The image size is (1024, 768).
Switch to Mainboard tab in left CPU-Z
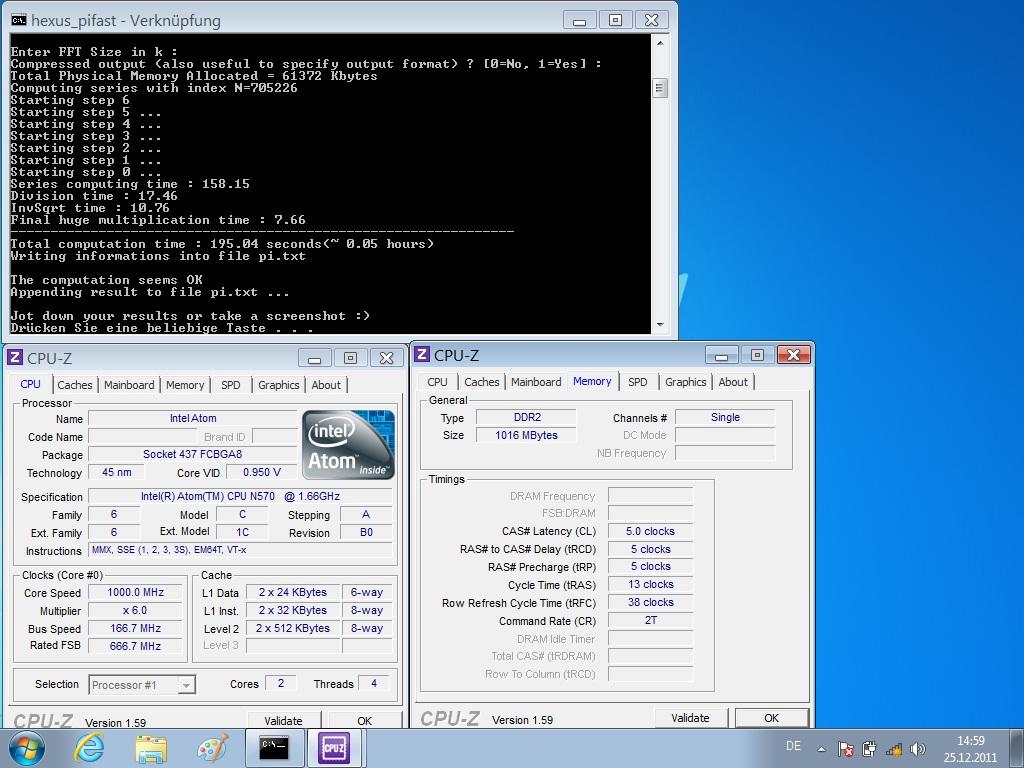tap(129, 385)
